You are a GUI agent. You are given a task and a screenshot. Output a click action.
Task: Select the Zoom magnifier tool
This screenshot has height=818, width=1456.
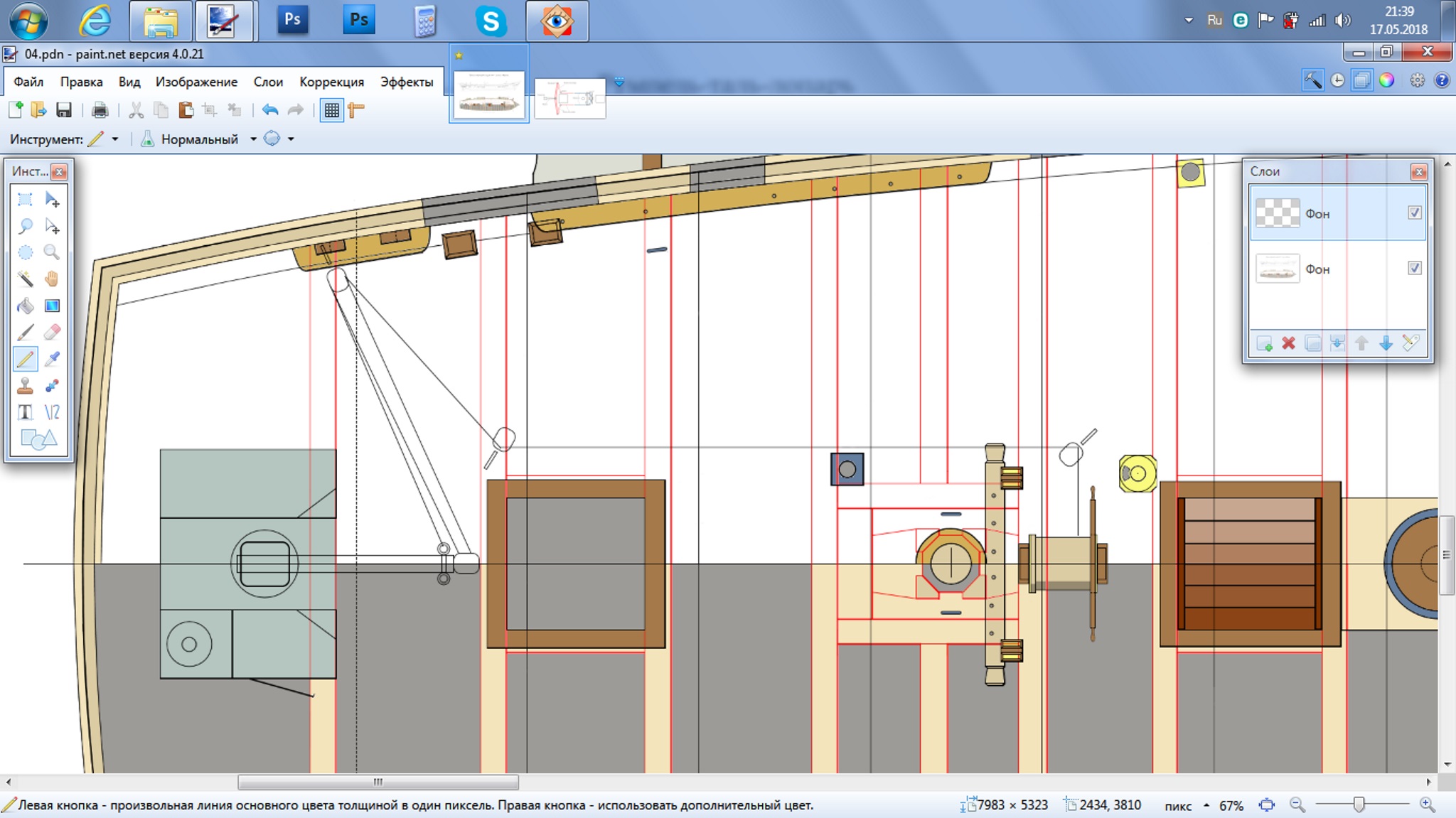click(x=52, y=252)
